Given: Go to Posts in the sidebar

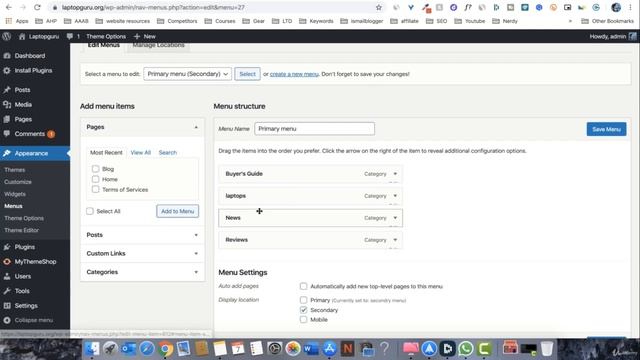Looking at the screenshot, I should tap(22, 90).
